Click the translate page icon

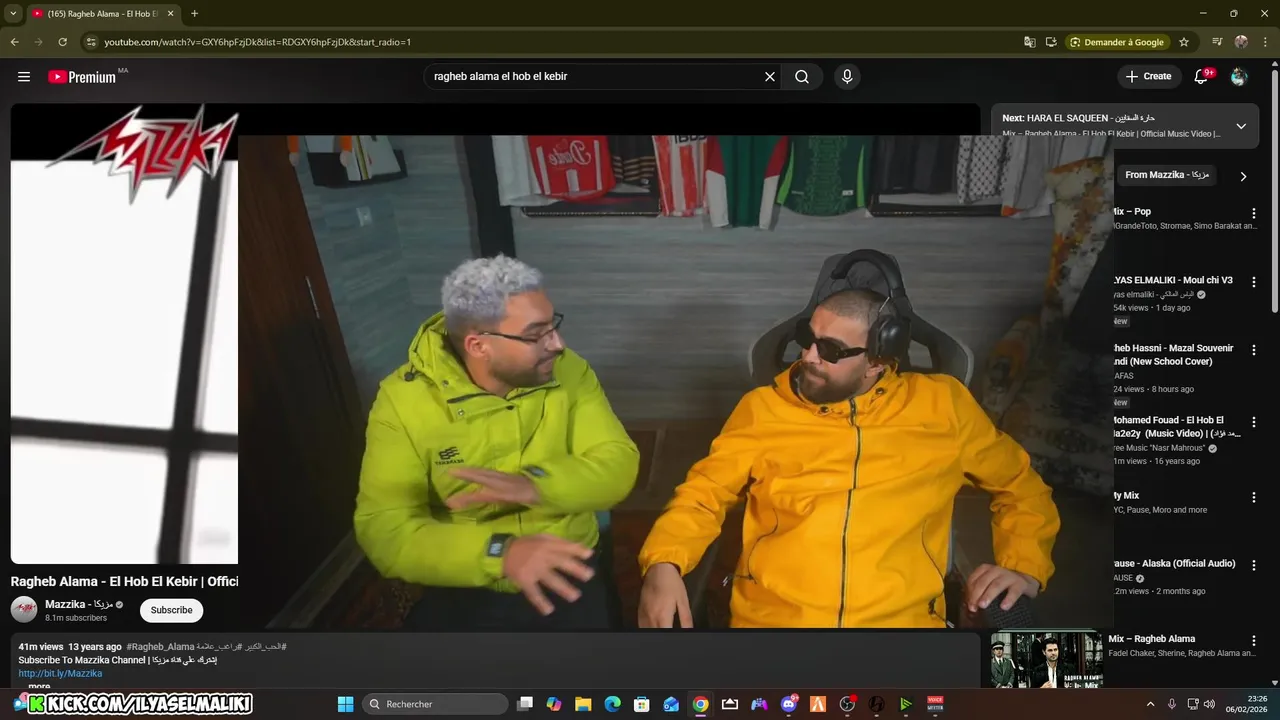tap(1030, 42)
